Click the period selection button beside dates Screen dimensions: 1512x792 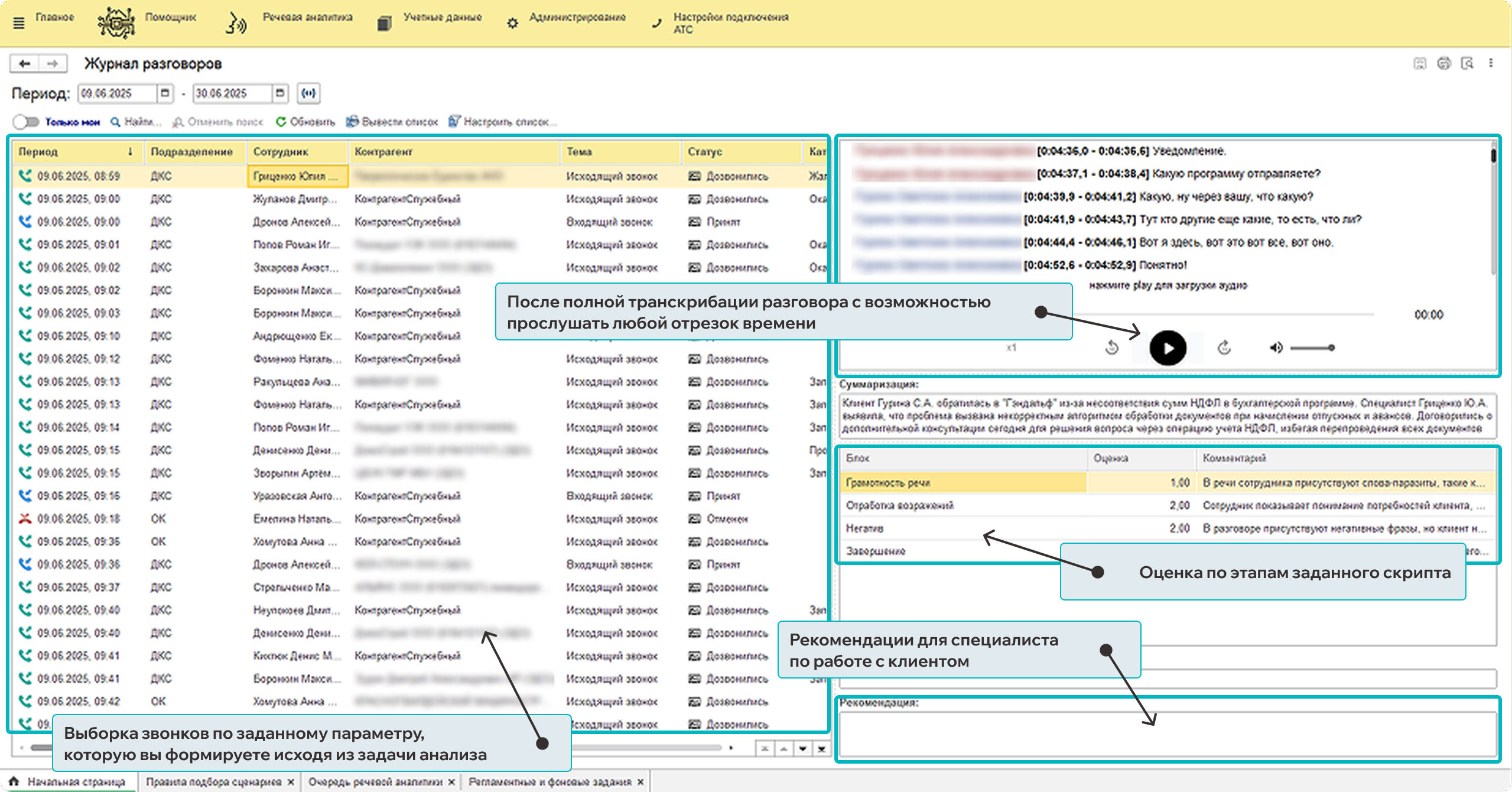308,93
